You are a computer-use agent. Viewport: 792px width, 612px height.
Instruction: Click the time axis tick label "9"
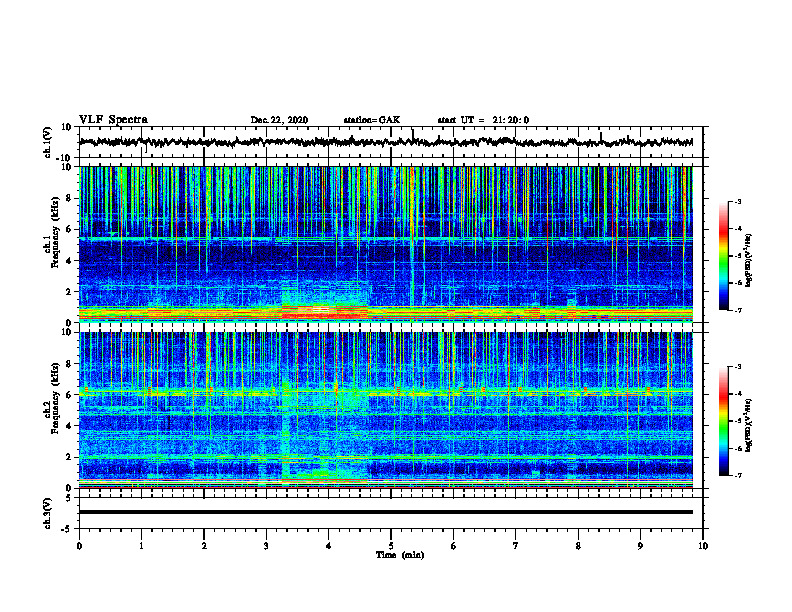pos(640,546)
